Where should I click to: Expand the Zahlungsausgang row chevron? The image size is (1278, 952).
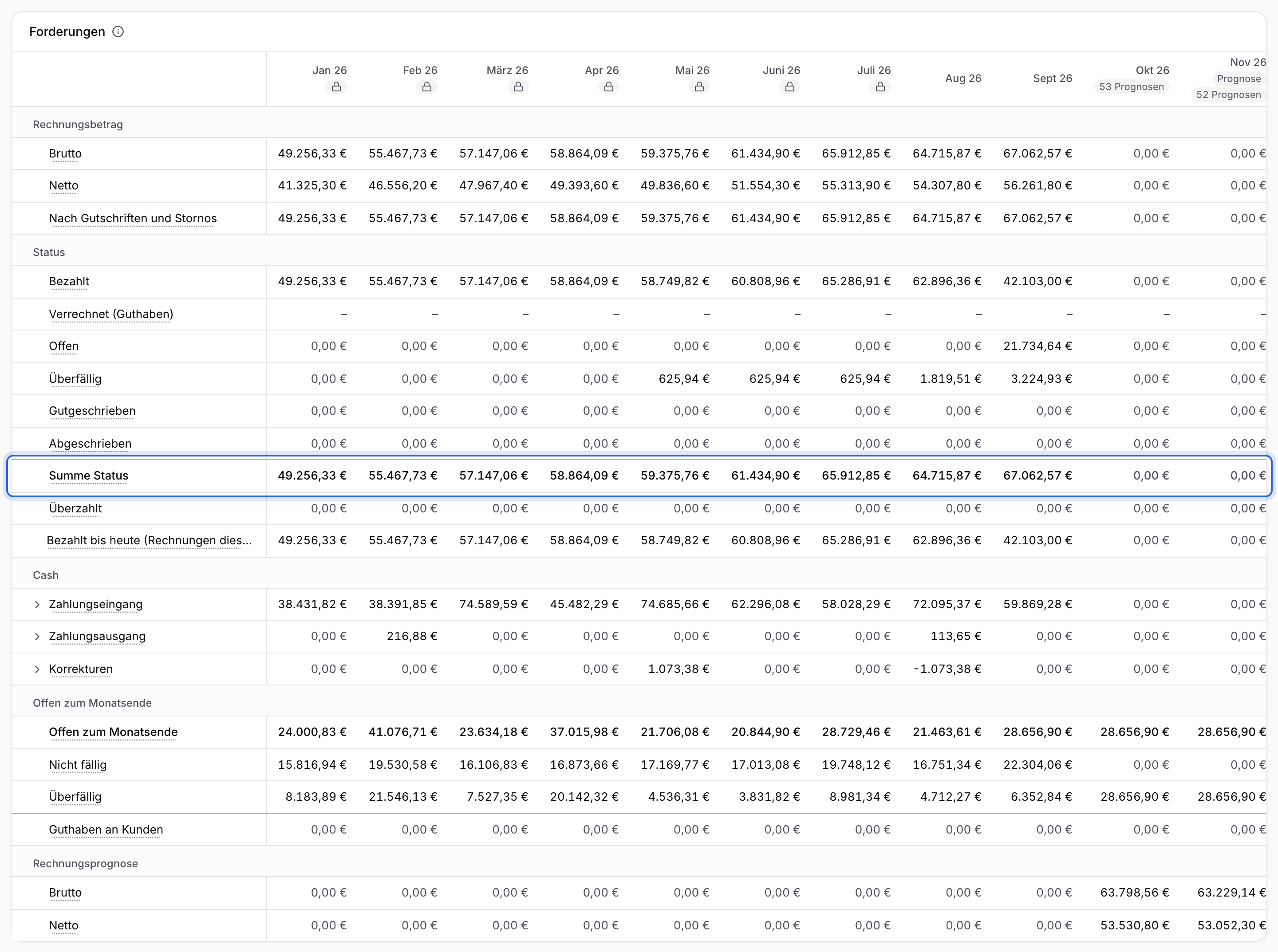37,637
